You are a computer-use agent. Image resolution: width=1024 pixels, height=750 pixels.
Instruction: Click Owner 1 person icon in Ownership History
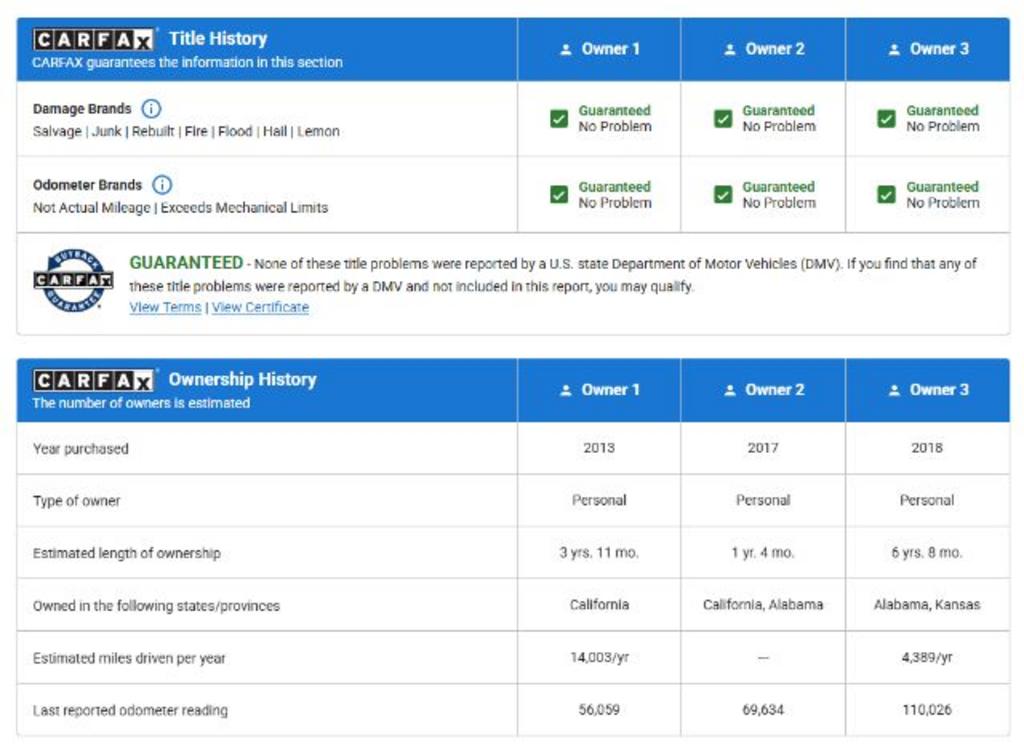(x=566, y=391)
